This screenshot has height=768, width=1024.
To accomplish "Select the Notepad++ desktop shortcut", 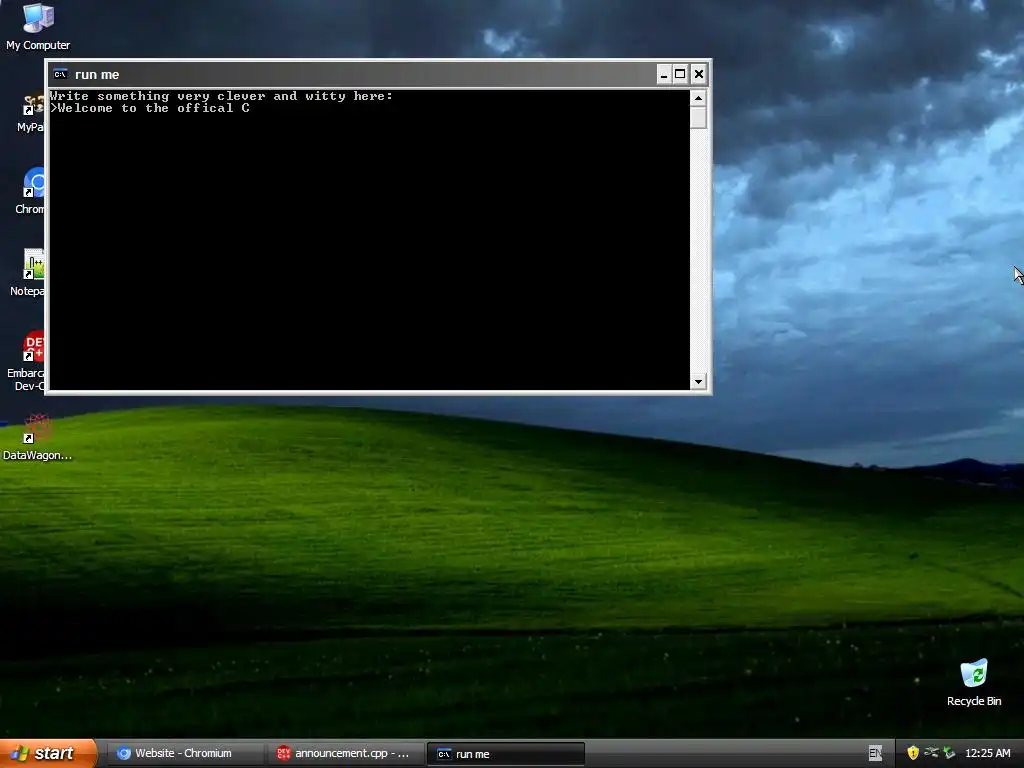I will [x=28, y=273].
